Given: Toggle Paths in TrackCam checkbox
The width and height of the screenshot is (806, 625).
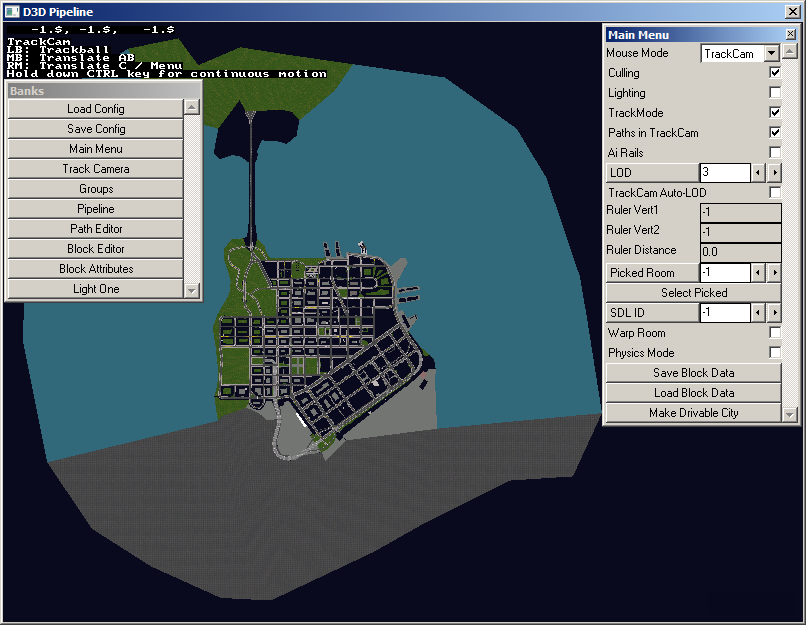Looking at the screenshot, I should (775, 133).
